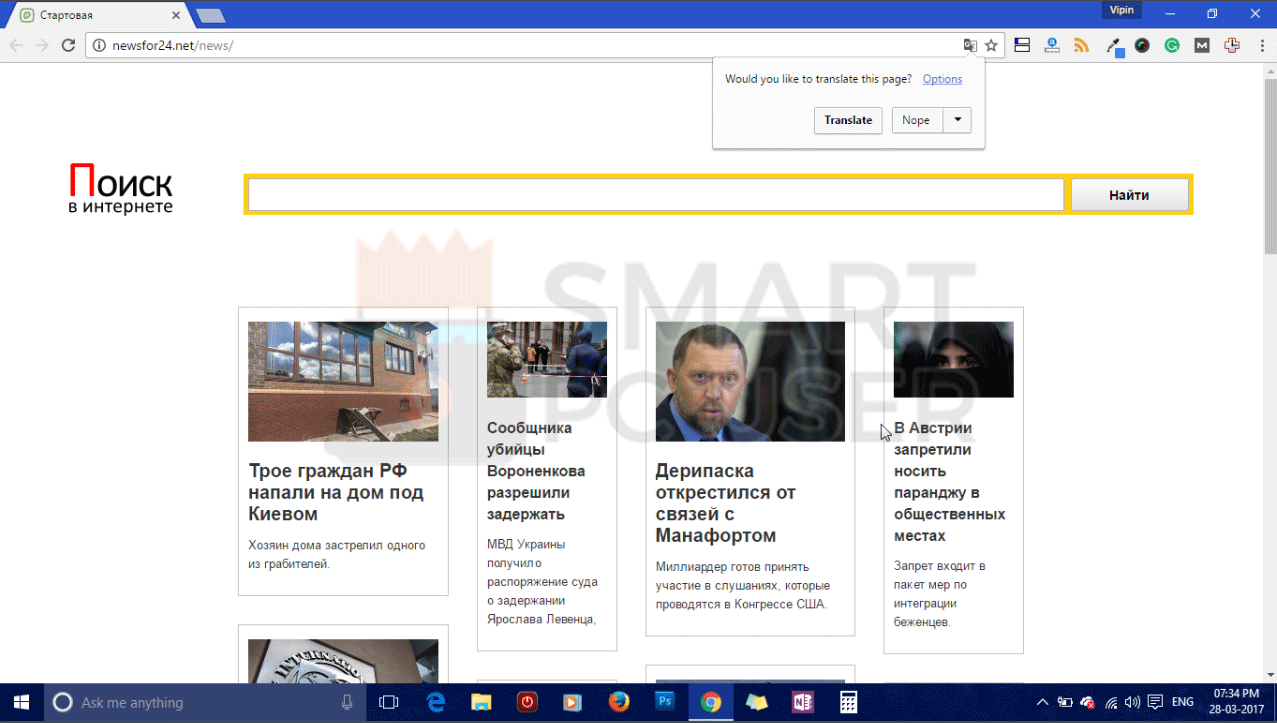The width and height of the screenshot is (1277, 723).
Task: Open the speaker volume slider in tray
Action: (x=1132, y=701)
